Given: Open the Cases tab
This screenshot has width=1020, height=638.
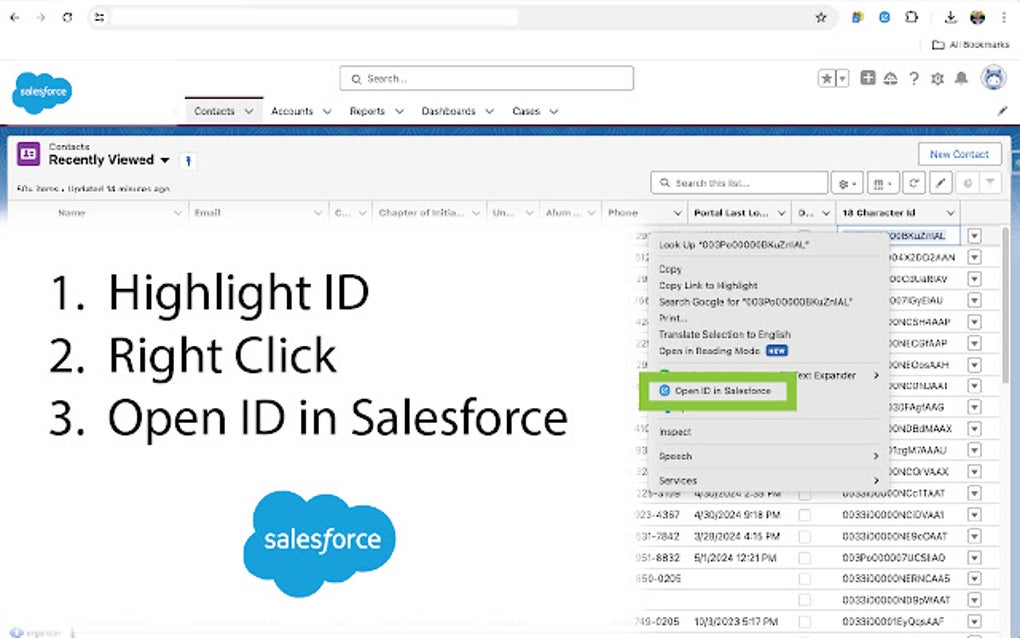Looking at the screenshot, I should coord(526,111).
